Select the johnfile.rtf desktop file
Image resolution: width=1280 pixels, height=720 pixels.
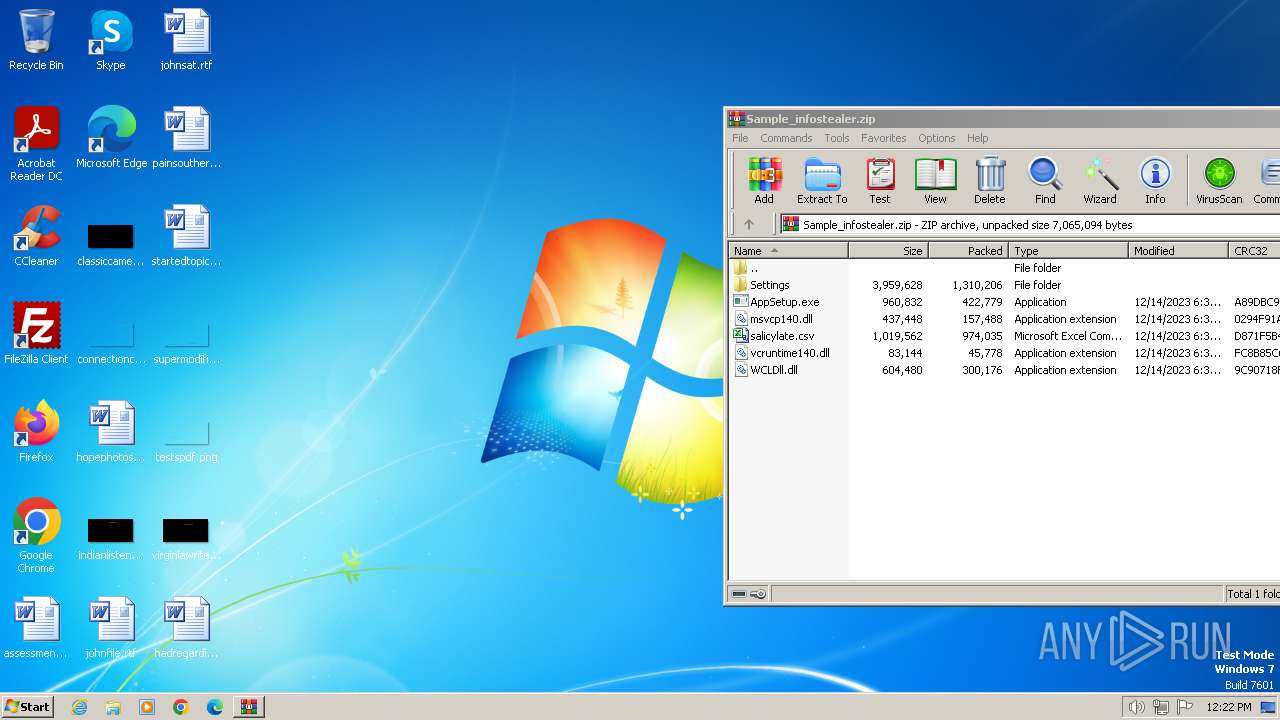pos(111,628)
